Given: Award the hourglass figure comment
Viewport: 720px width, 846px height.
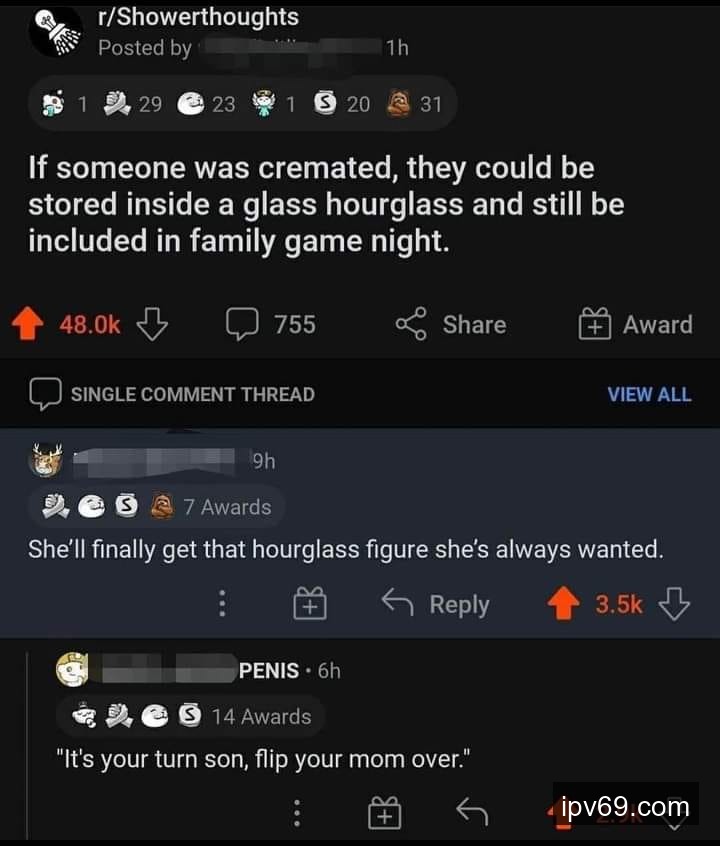Looking at the screenshot, I should (x=309, y=604).
